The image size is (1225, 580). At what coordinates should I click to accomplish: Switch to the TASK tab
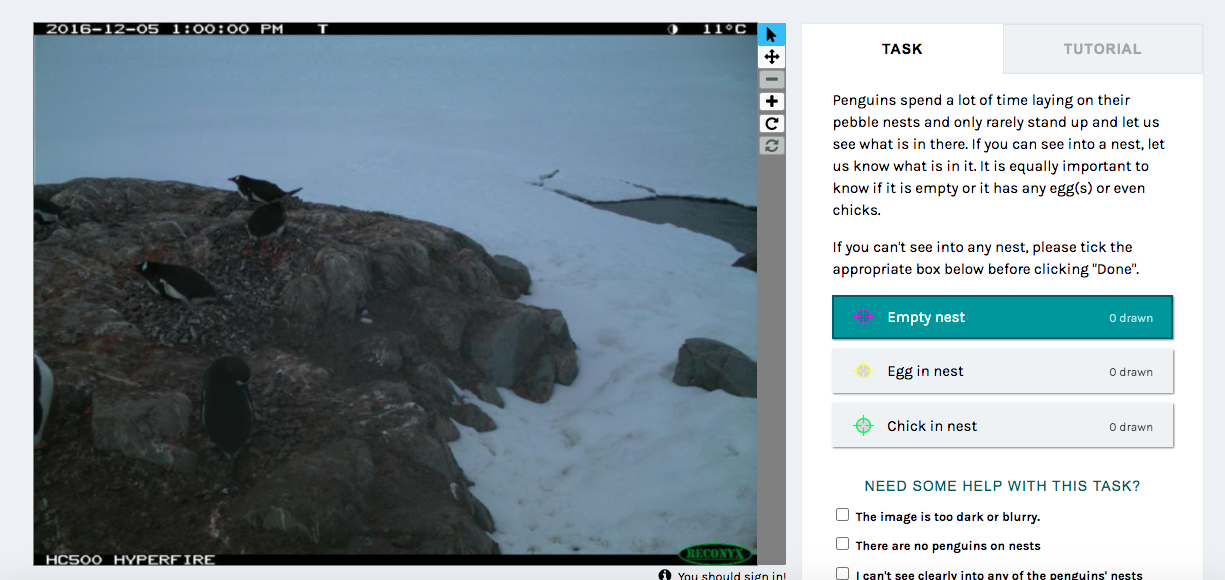pyautogui.click(x=902, y=49)
